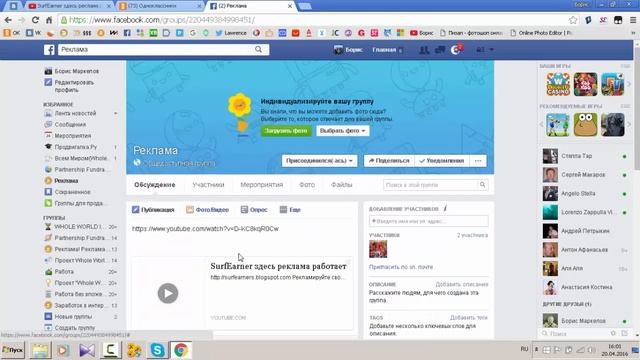This screenshot has width=640, height=360.
Task: Open messages icon in header
Action: point(440,50)
